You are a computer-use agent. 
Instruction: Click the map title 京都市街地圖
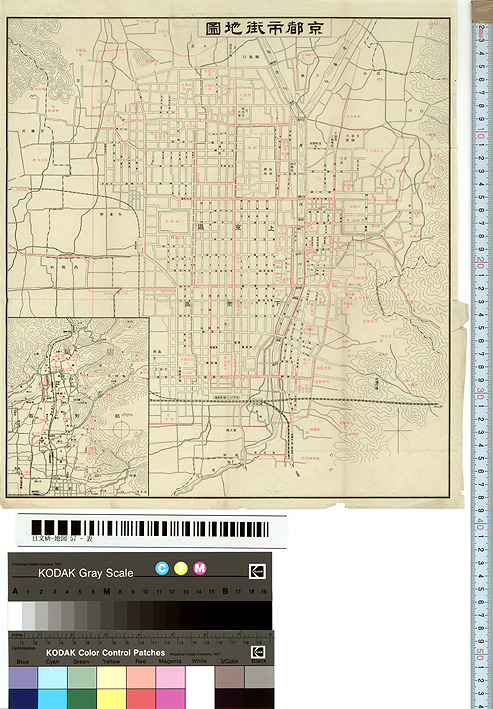[264, 28]
